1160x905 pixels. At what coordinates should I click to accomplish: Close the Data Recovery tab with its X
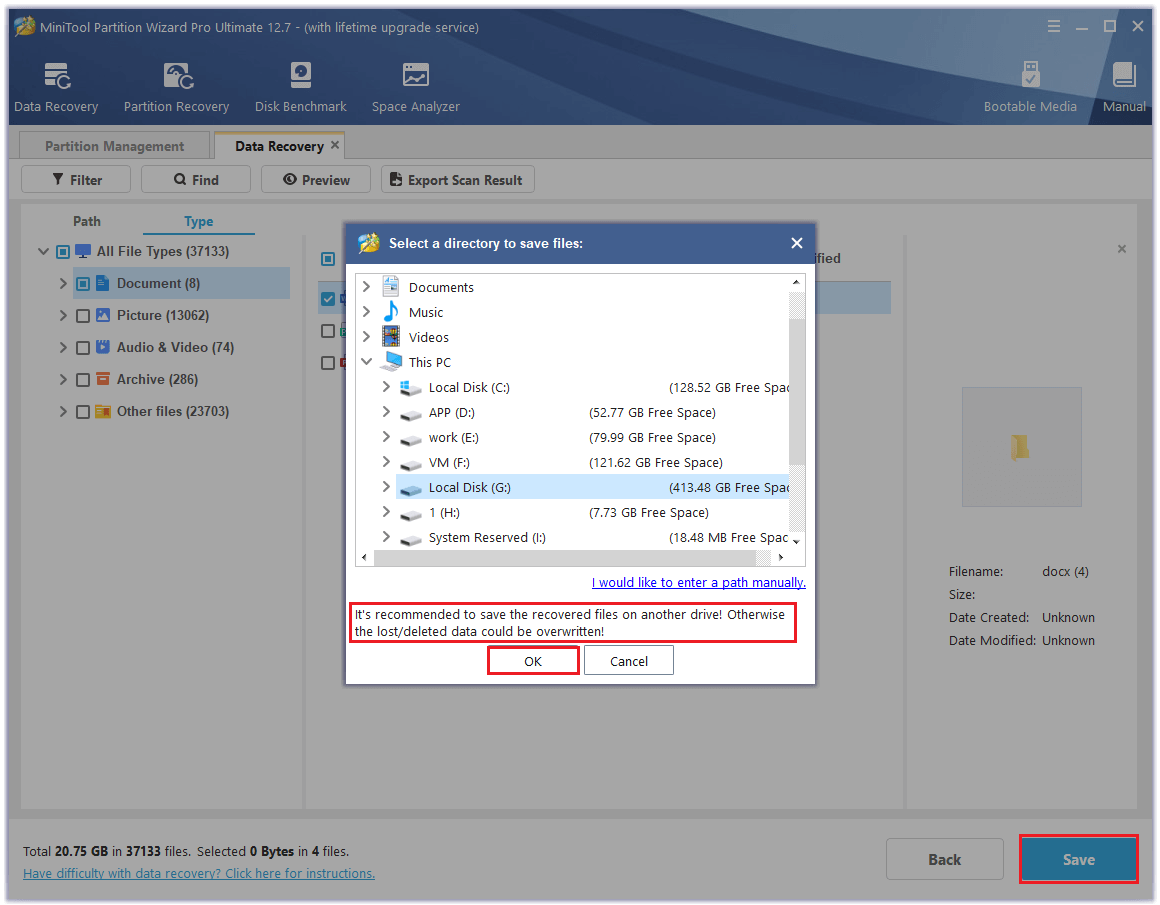pyautogui.click(x=335, y=145)
